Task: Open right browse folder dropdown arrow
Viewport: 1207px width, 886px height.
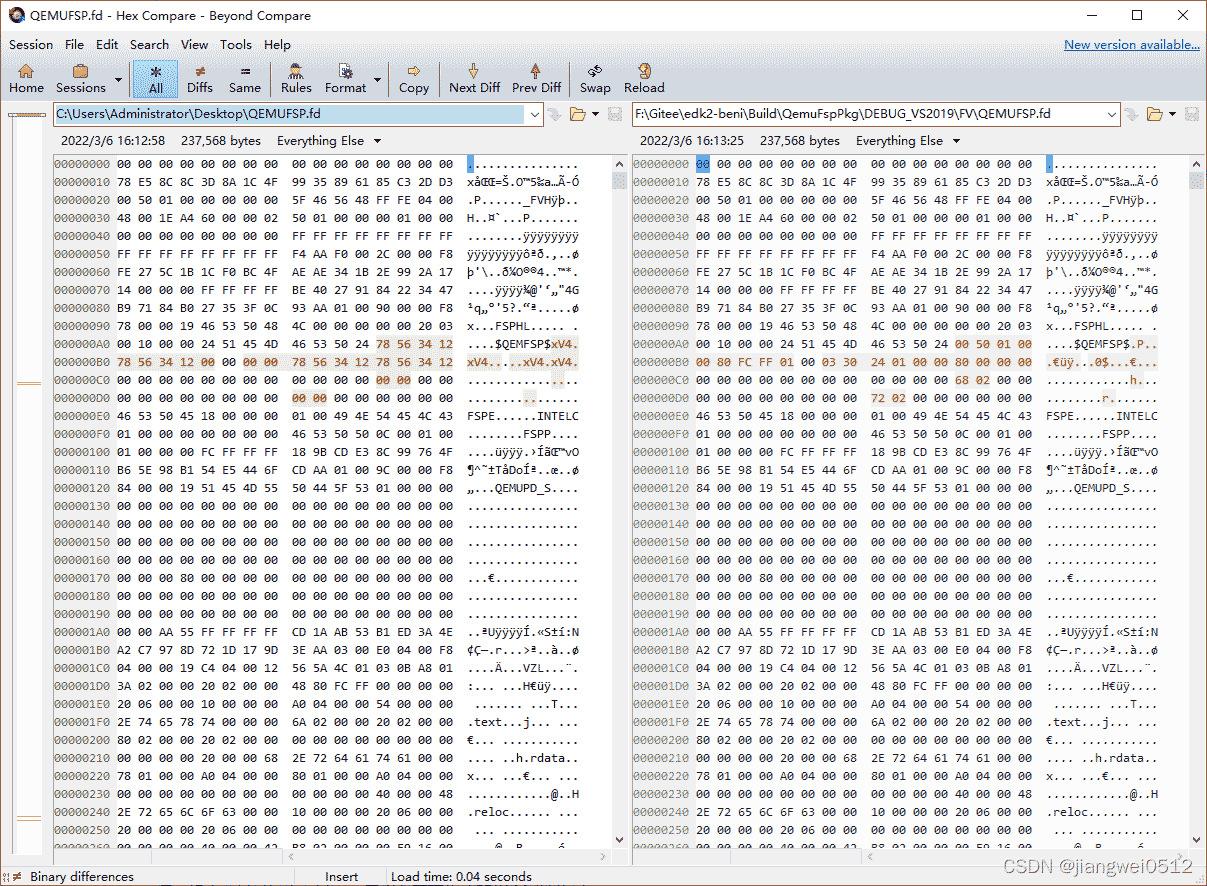Action: pos(1172,114)
